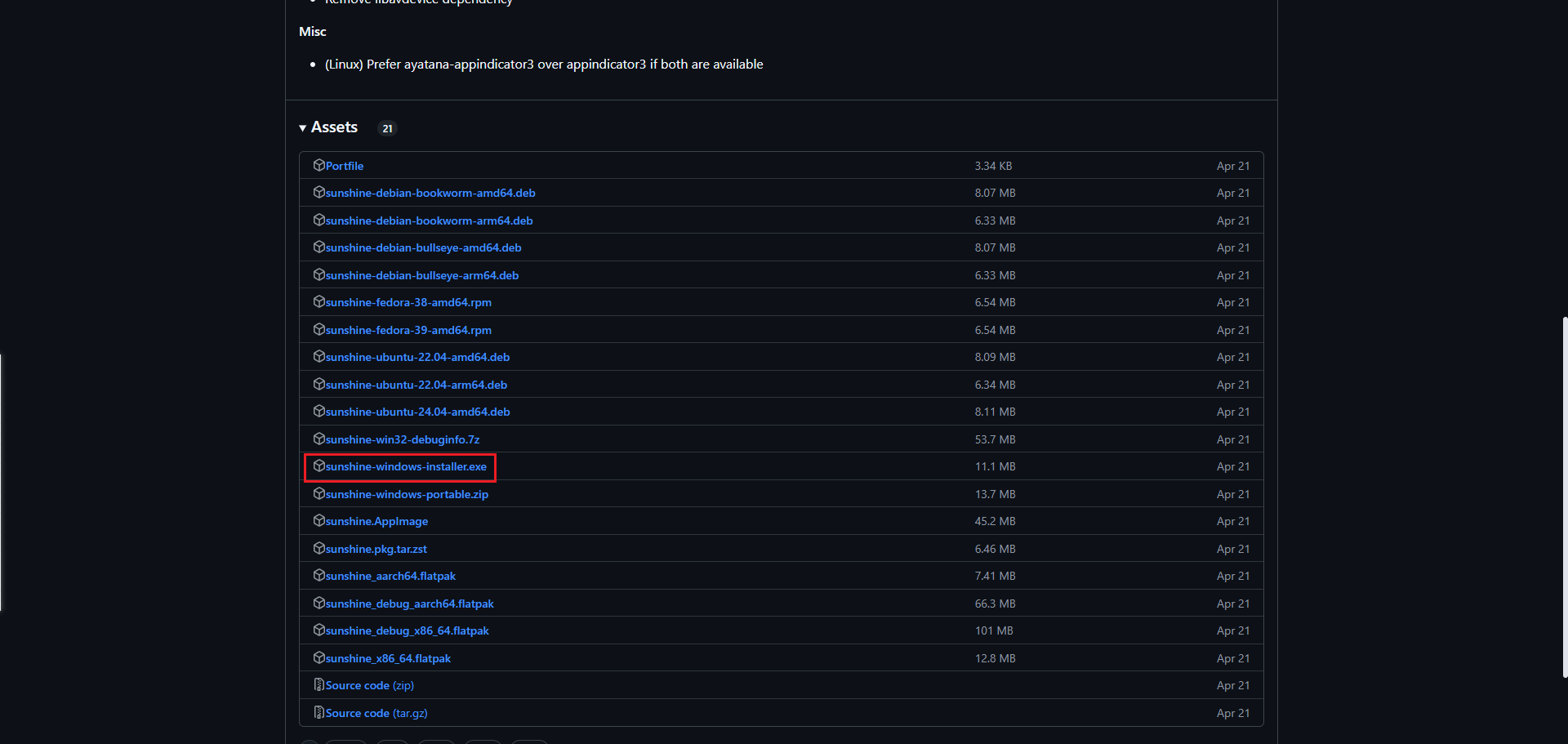1568x744 pixels.
Task: Click package icon for sunshine-debian-bookworm-arm64.deb
Action: click(x=319, y=220)
